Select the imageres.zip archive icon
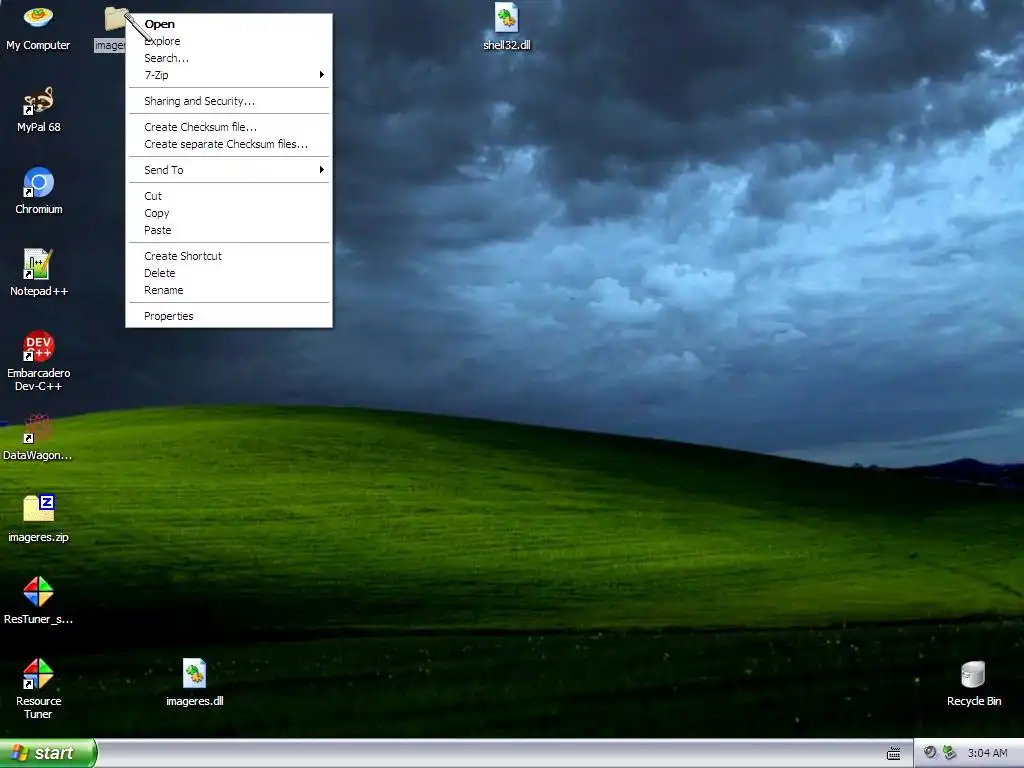Image resolution: width=1024 pixels, height=768 pixels. (x=38, y=520)
